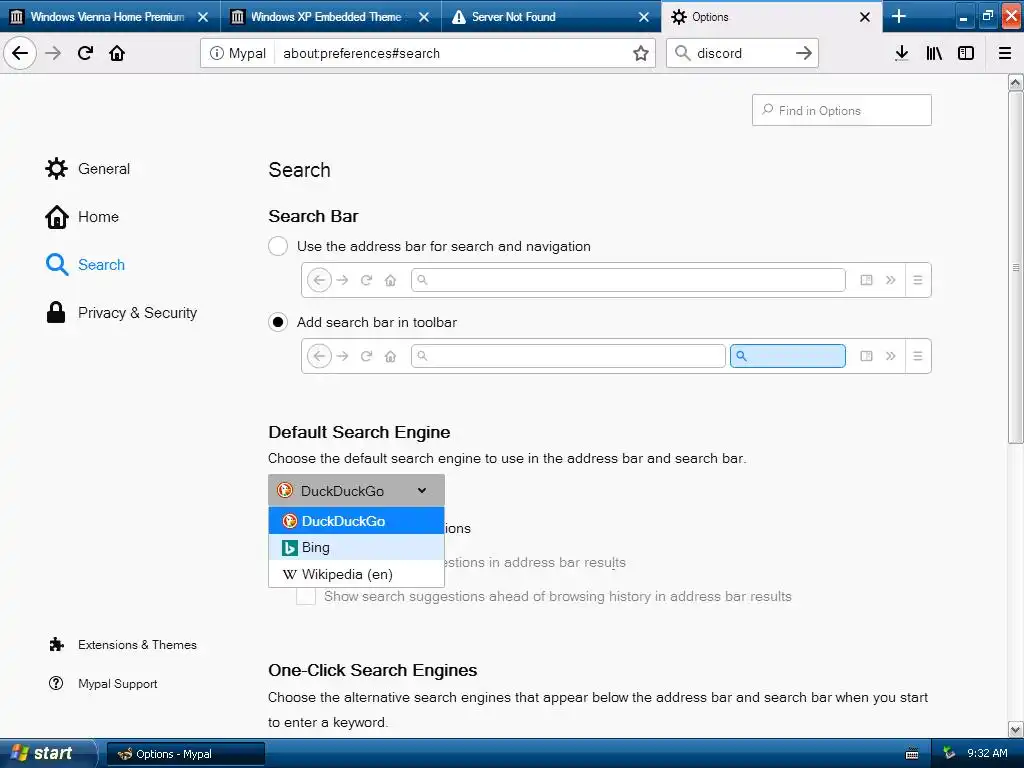Image resolution: width=1024 pixels, height=768 pixels.
Task: Select Use the address bar for search radio
Action: point(278,246)
